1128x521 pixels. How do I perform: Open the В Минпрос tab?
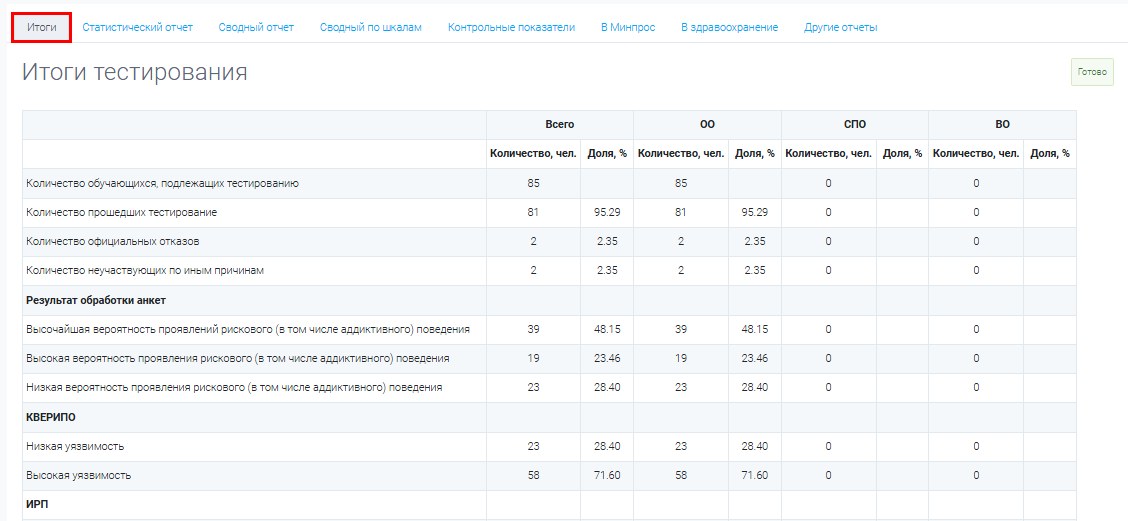[x=628, y=27]
